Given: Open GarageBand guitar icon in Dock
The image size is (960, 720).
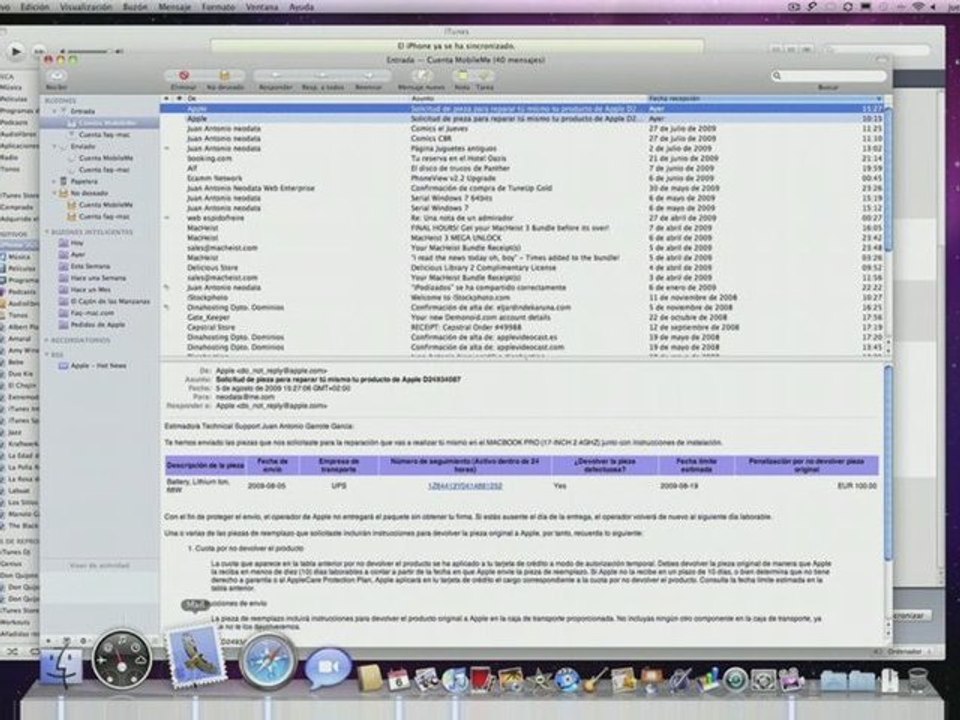Looking at the screenshot, I should (x=593, y=680).
